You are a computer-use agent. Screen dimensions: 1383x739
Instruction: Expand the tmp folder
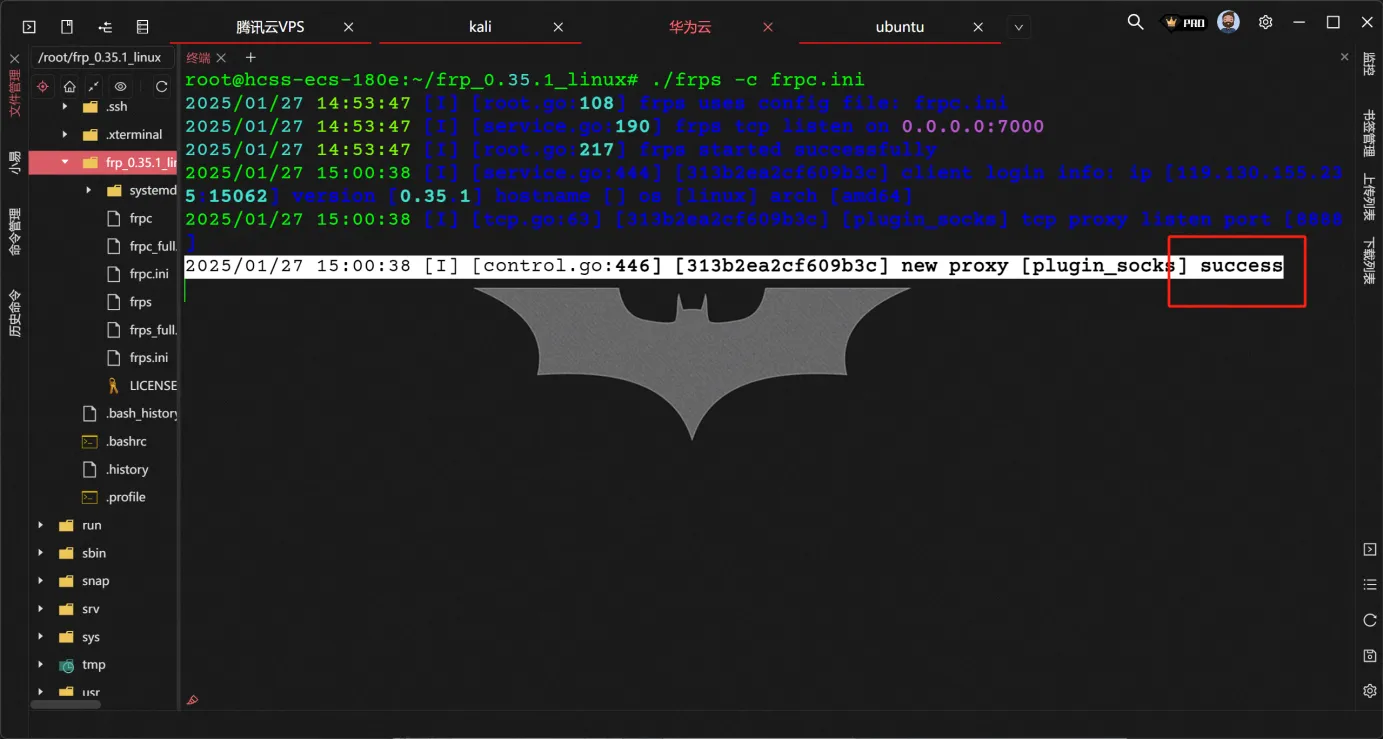(41, 665)
